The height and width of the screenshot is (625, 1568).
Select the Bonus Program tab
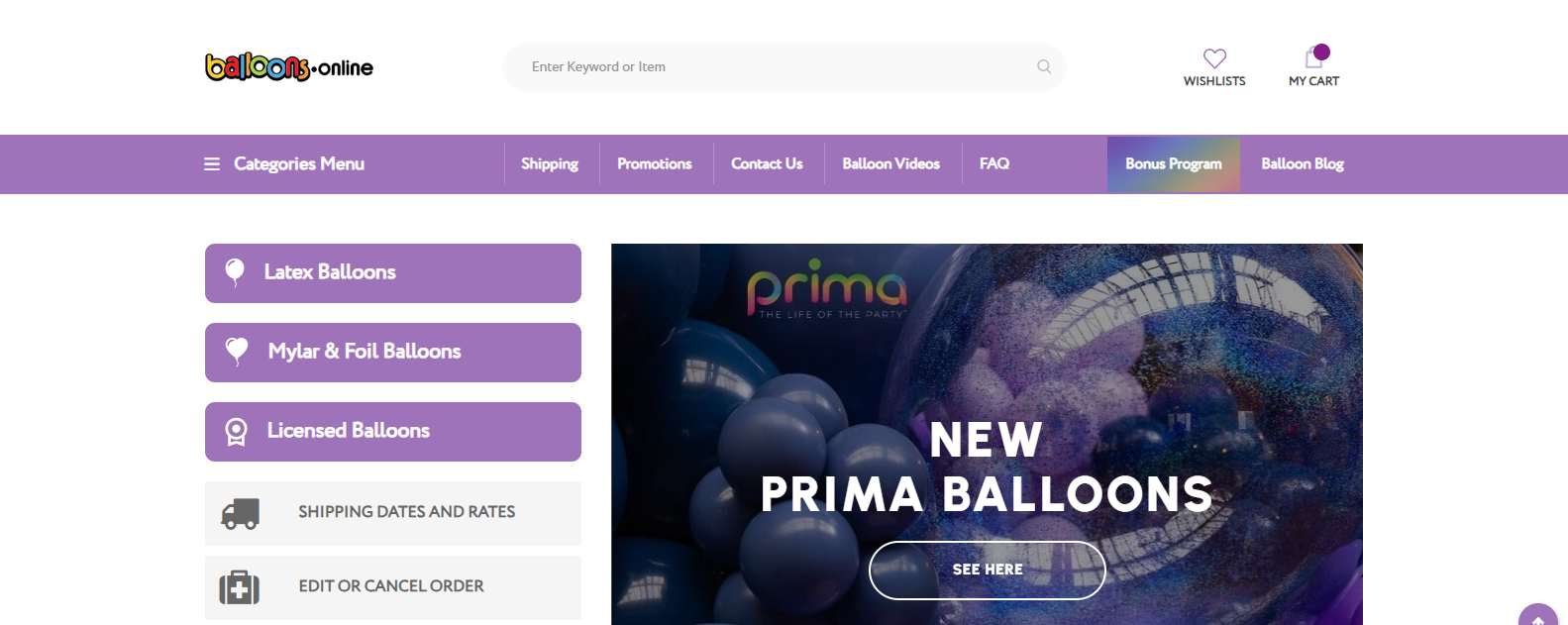(1174, 164)
